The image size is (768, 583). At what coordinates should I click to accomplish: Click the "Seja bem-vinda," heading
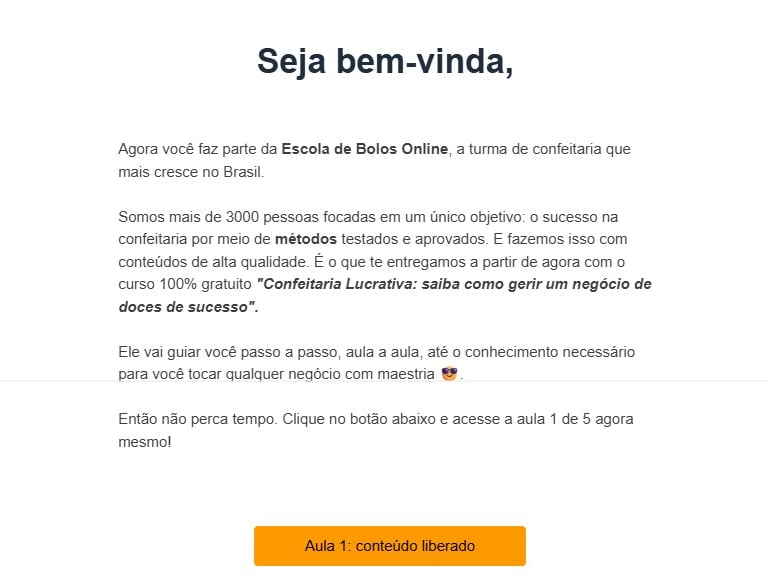pyautogui.click(x=385, y=61)
